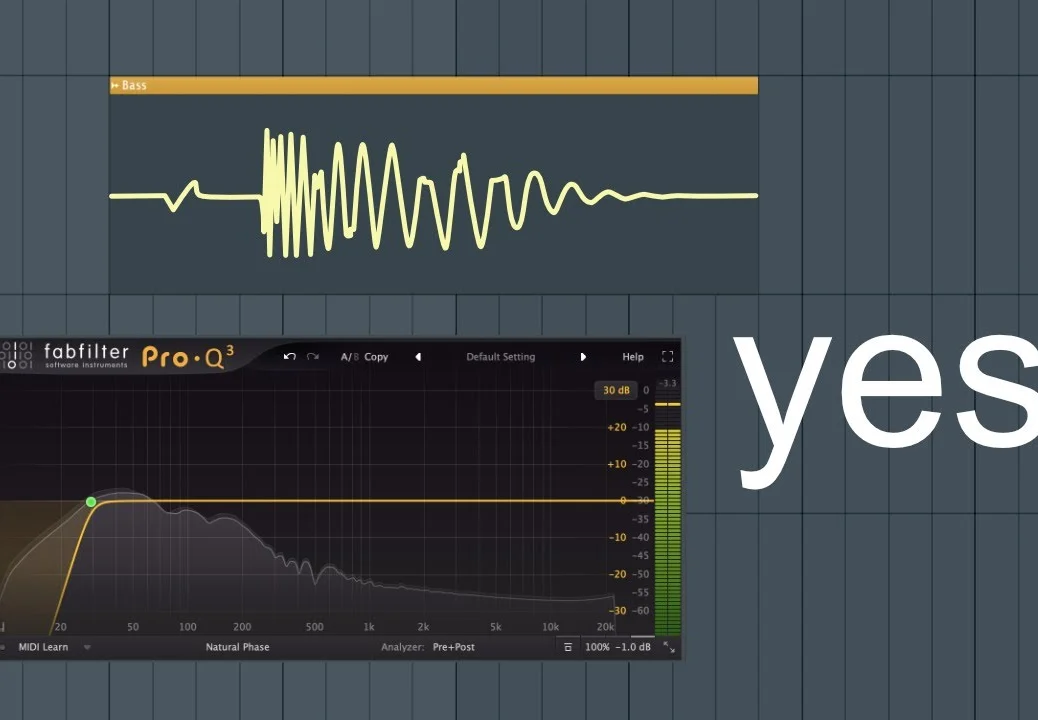Select the green high-pass EQ band node
This screenshot has width=1038, height=720.
[x=91, y=502]
